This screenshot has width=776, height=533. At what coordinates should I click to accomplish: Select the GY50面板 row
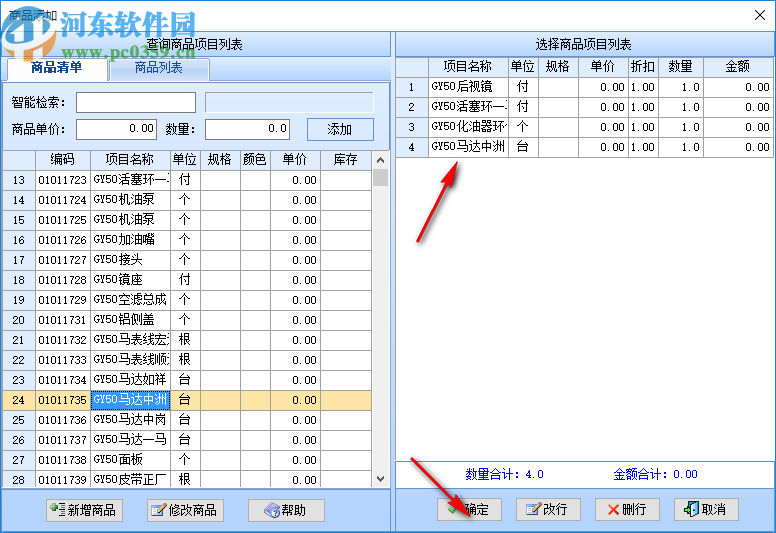tap(187, 460)
